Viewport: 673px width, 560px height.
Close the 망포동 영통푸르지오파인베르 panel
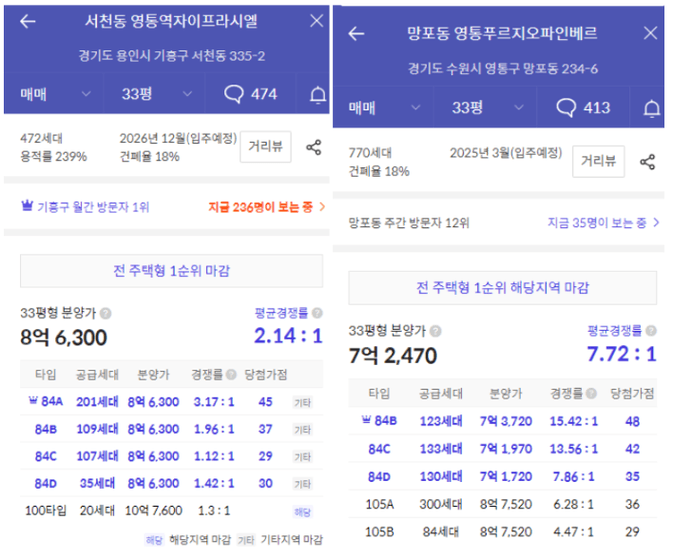coord(650,33)
